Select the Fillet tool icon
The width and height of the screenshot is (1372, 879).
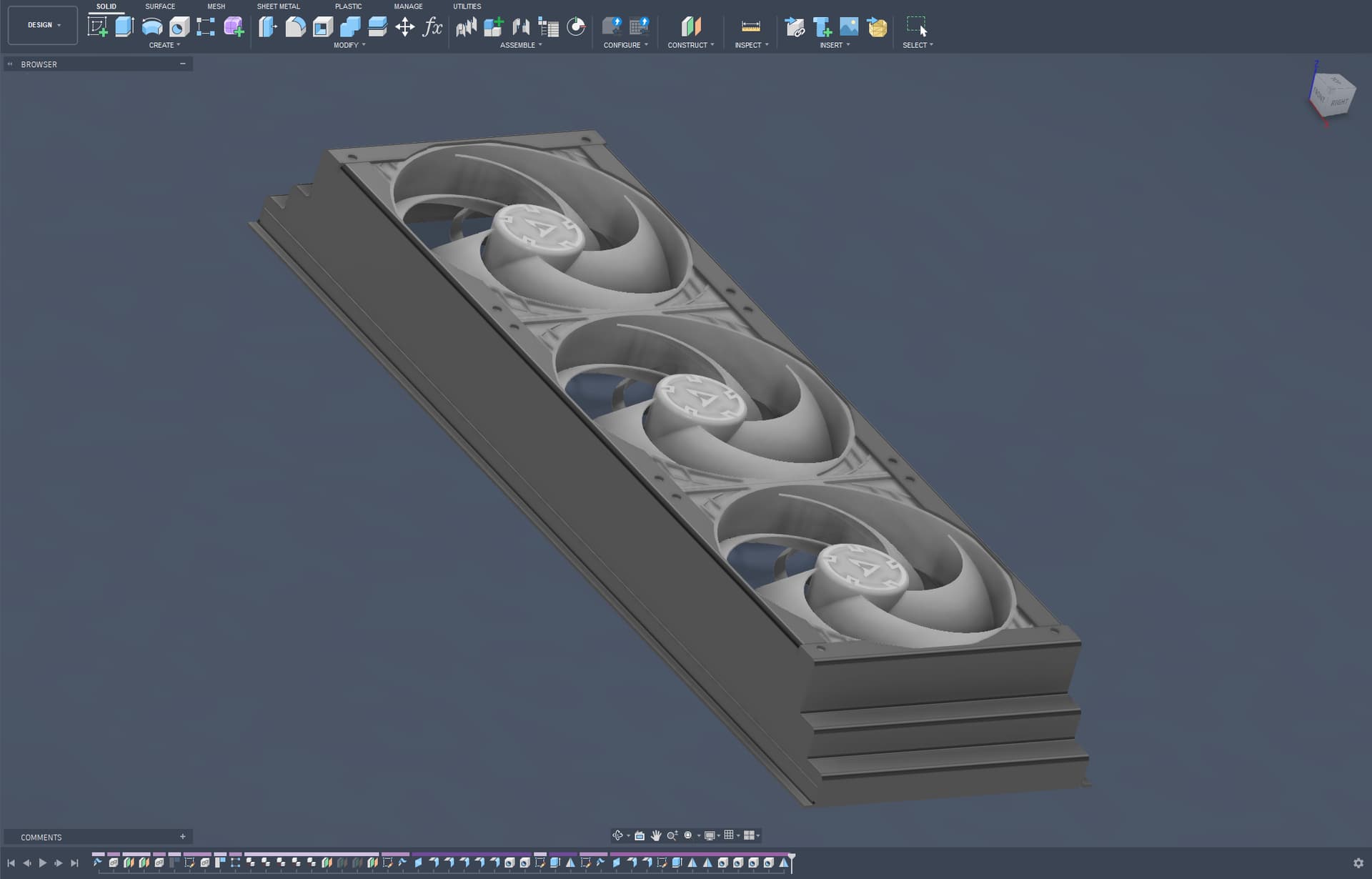click(295, 27)
